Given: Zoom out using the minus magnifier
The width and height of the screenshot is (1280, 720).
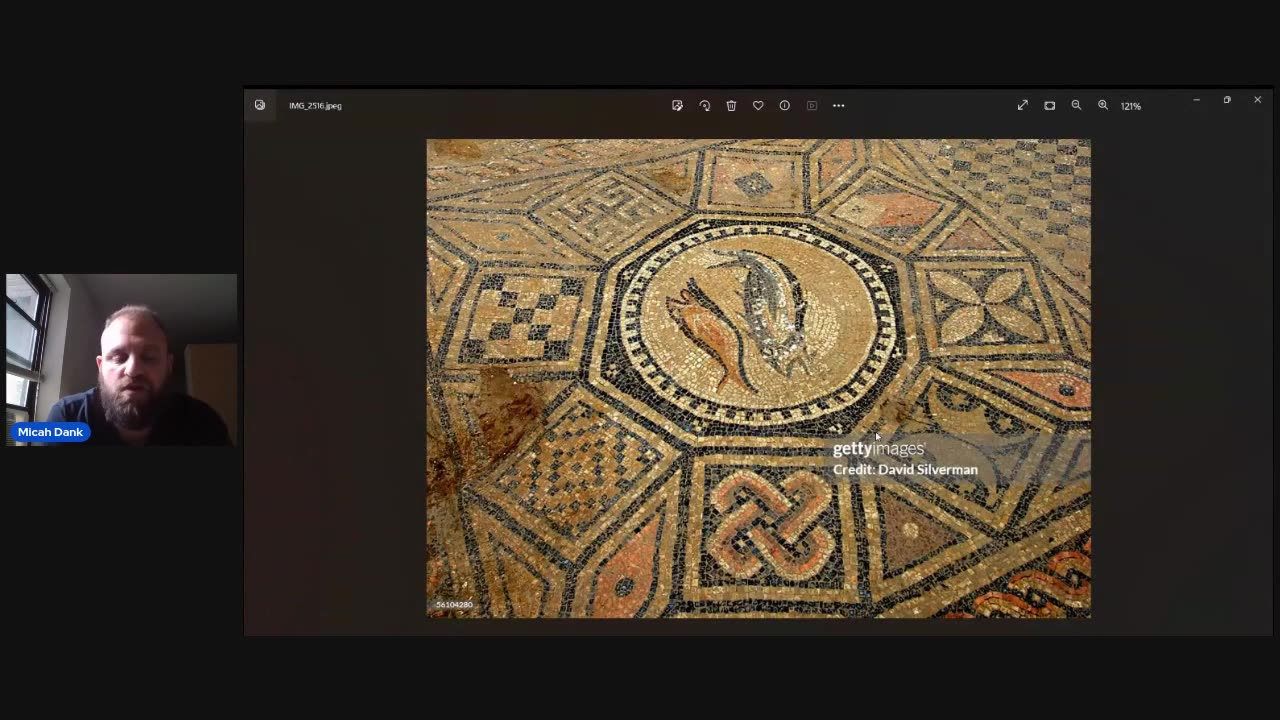Looking at the screenshot, I should point(1077,105).
